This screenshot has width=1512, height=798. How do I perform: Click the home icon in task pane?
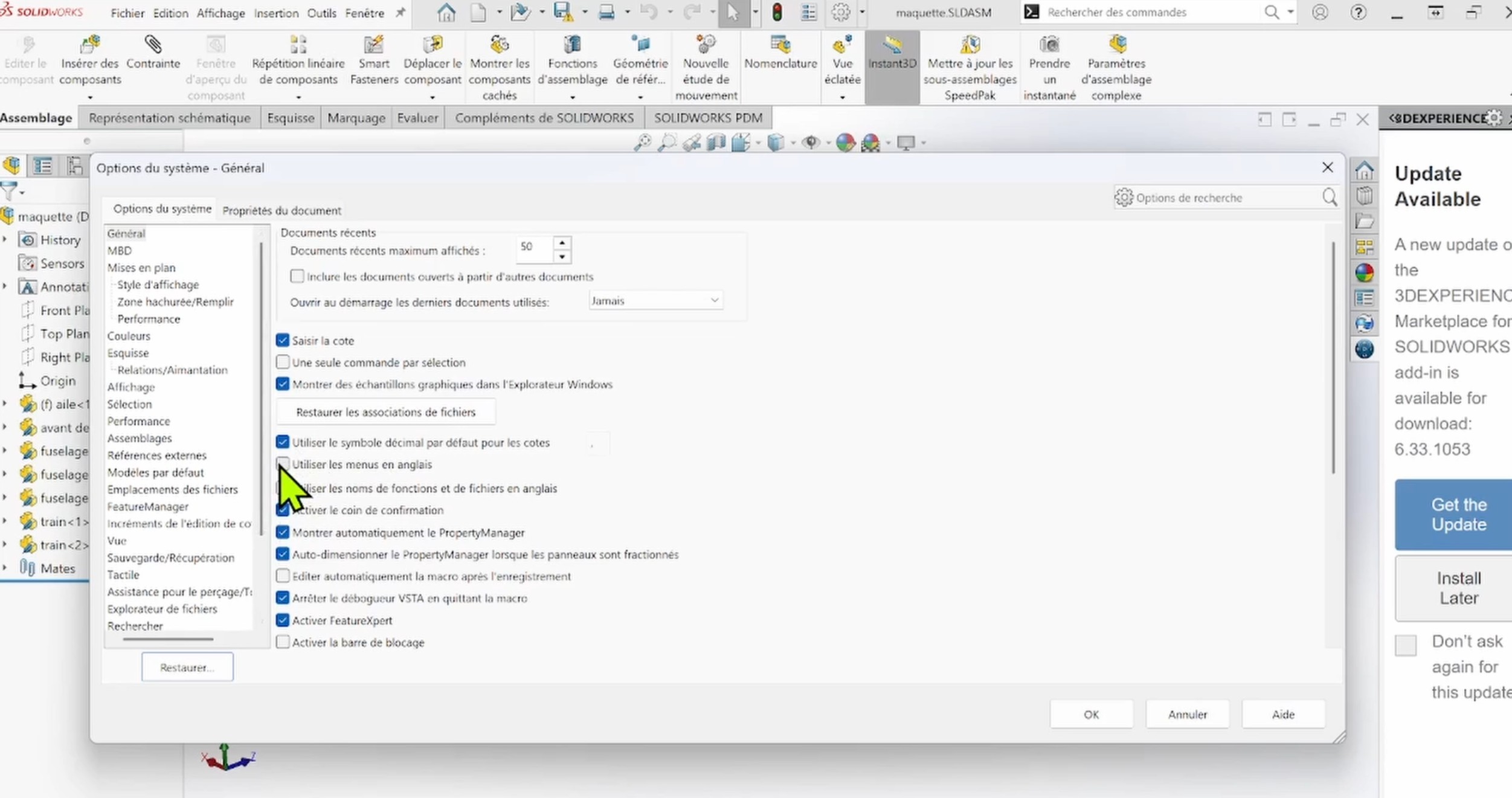pyautogui.click(x=1364, y=172)
